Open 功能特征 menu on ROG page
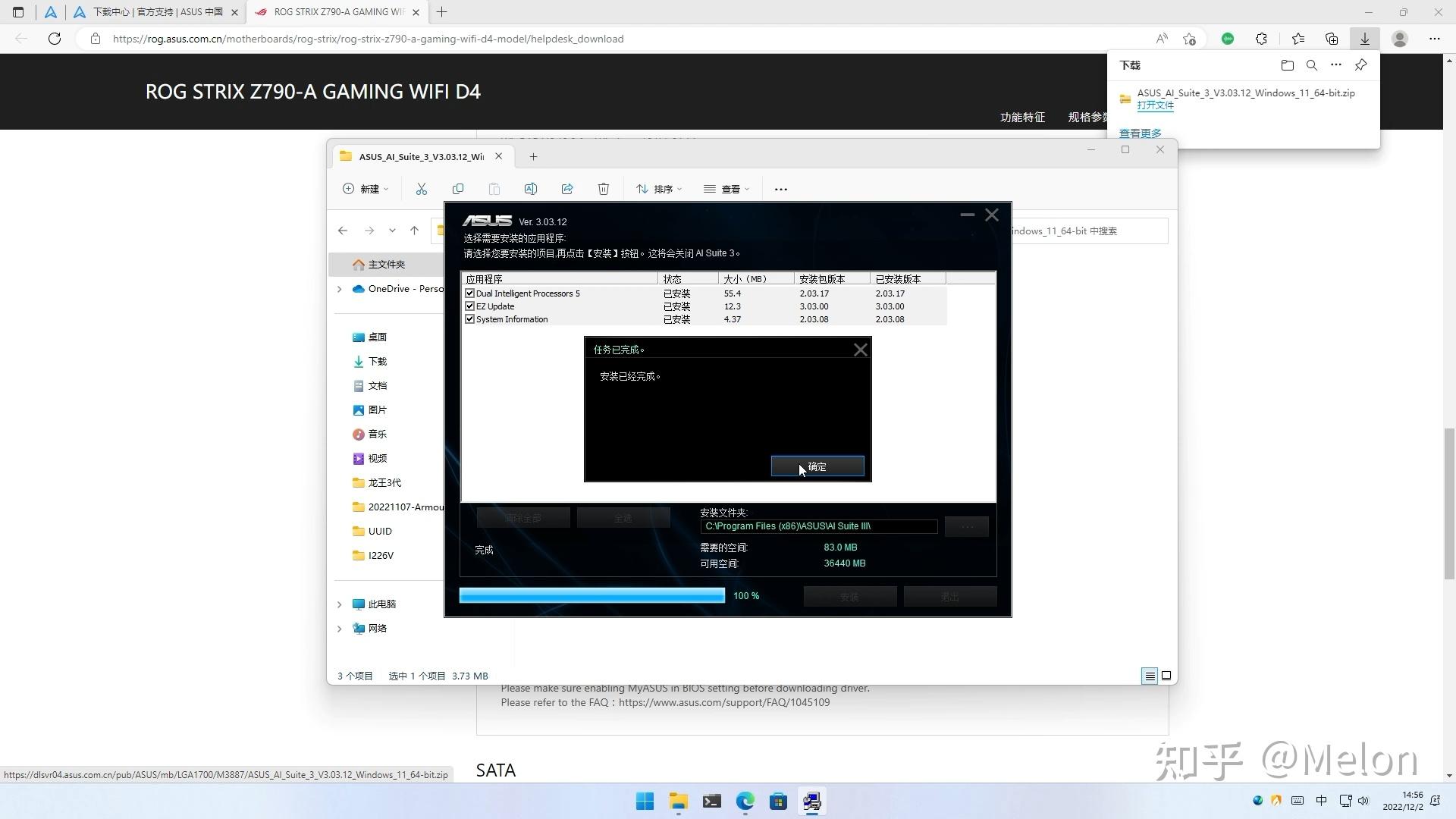 1022,117
